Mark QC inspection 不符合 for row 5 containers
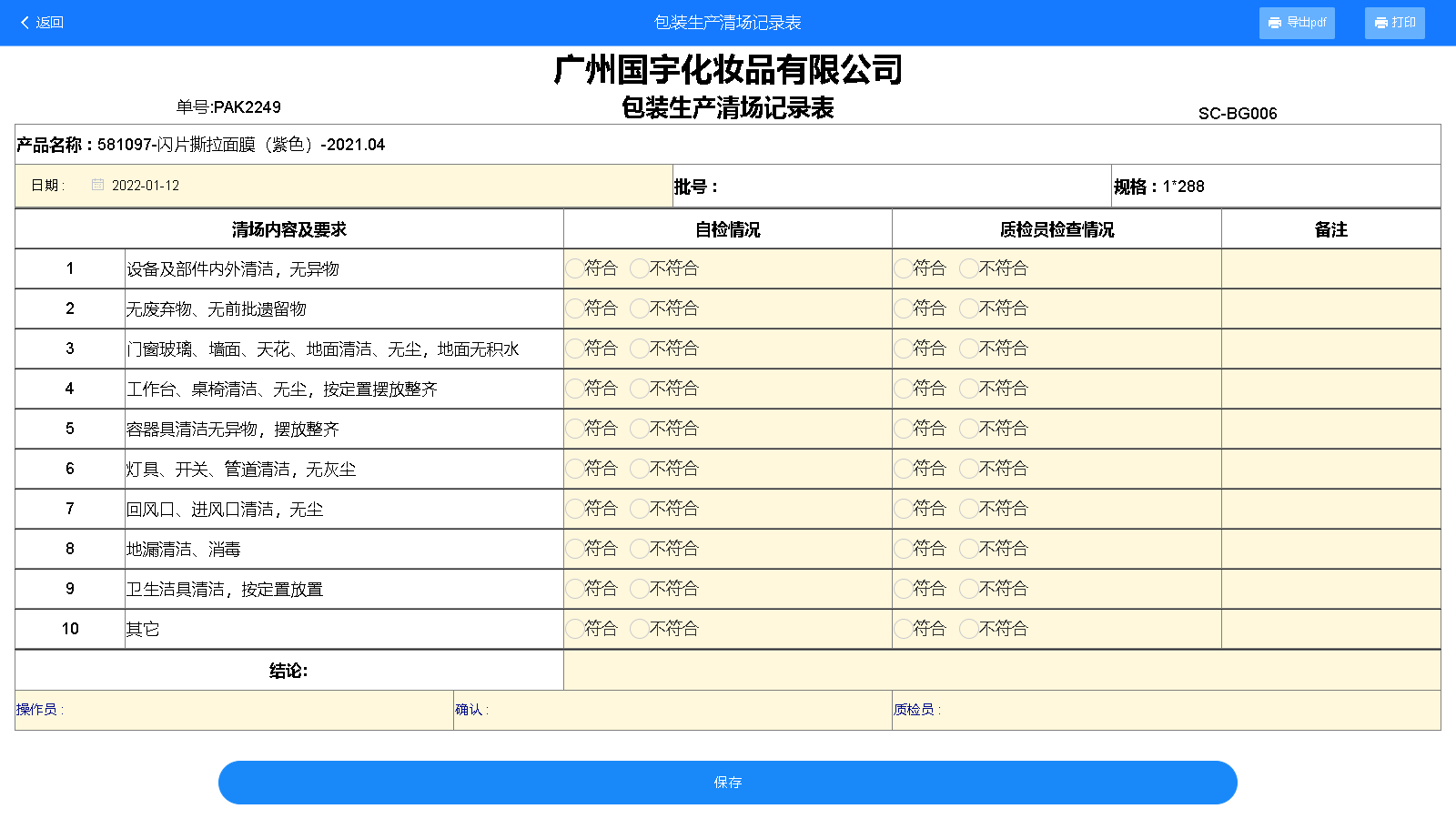Viewport: 1456px width, 829px height. 969,429
